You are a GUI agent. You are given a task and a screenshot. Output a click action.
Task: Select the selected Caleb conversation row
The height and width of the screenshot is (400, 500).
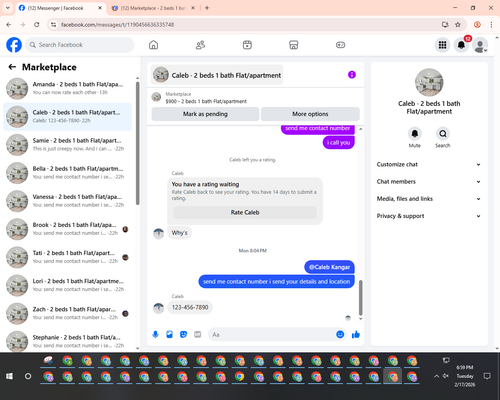[68, 117]
